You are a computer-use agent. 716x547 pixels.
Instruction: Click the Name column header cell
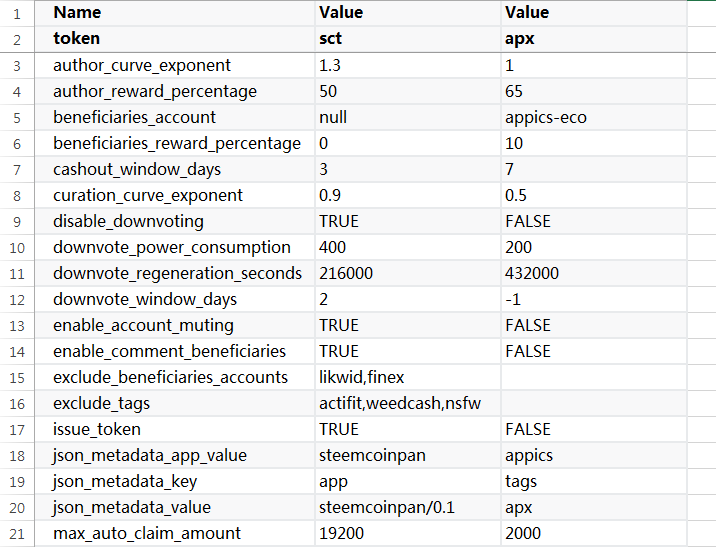coord(78,13)
